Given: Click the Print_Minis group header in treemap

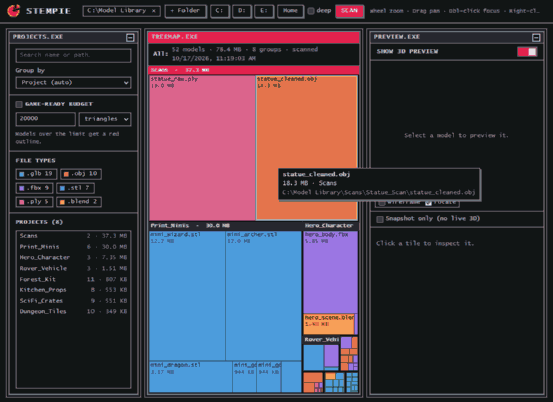Looking at the screenshot, I should coord(225,226).
